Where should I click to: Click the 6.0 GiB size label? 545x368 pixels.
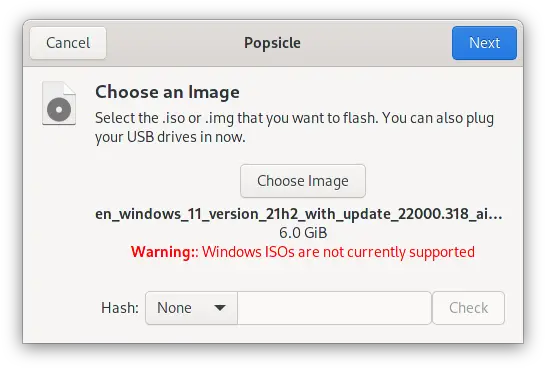[303, 233]
